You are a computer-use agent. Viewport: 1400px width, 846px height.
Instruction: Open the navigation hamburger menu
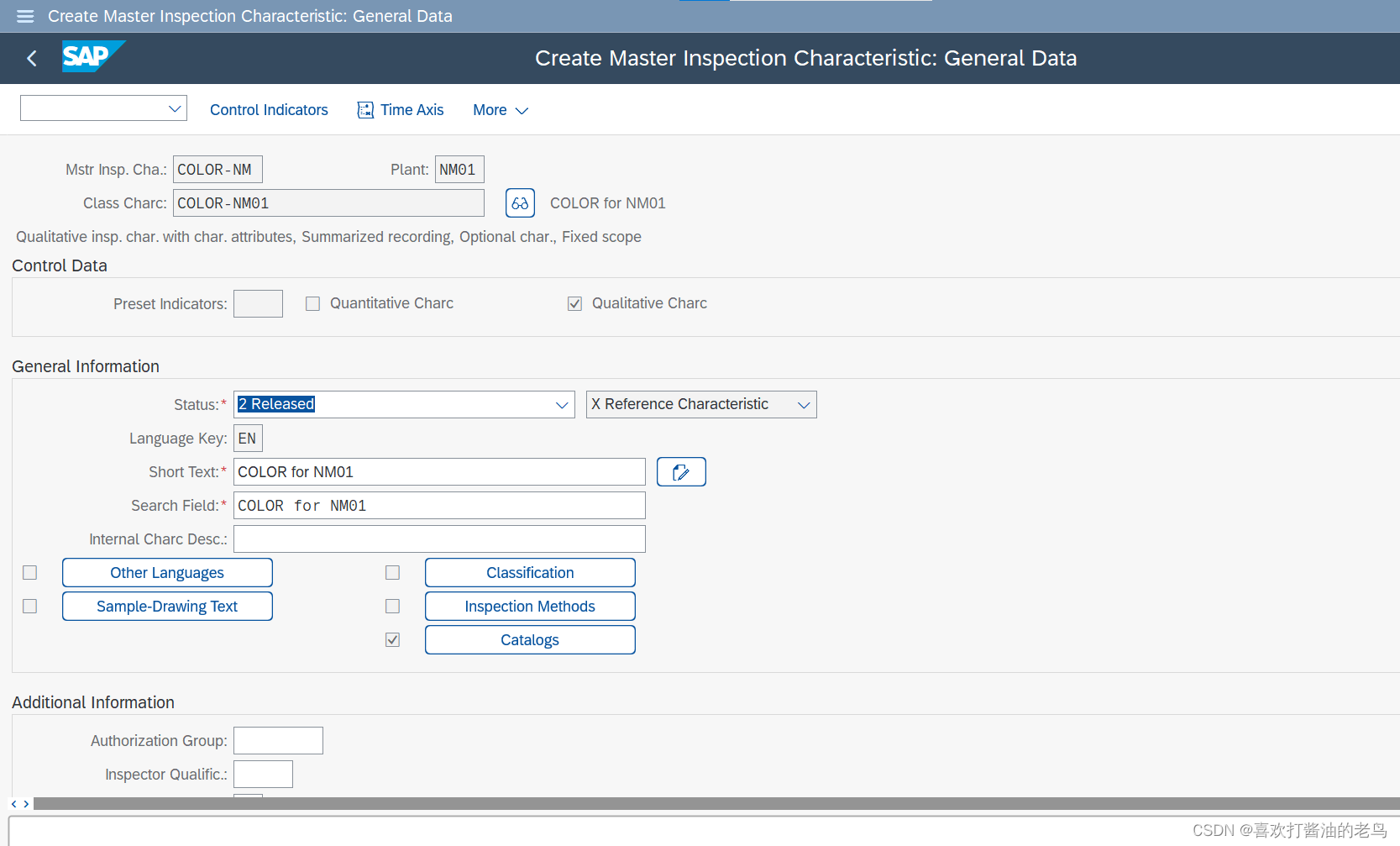24,16
